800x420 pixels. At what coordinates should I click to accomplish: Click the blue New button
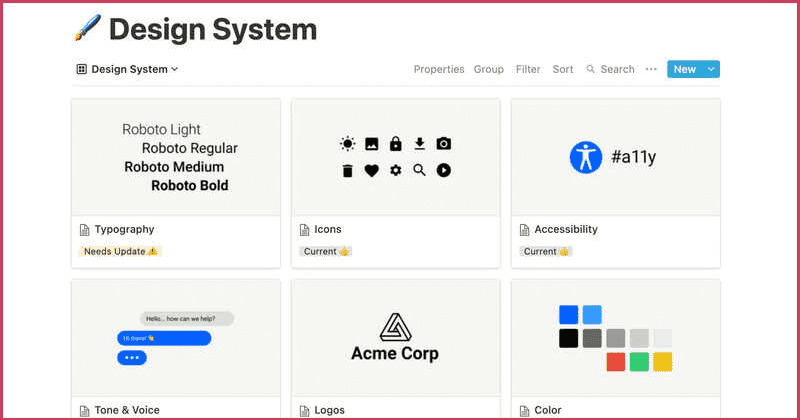(x=685, y=69)
